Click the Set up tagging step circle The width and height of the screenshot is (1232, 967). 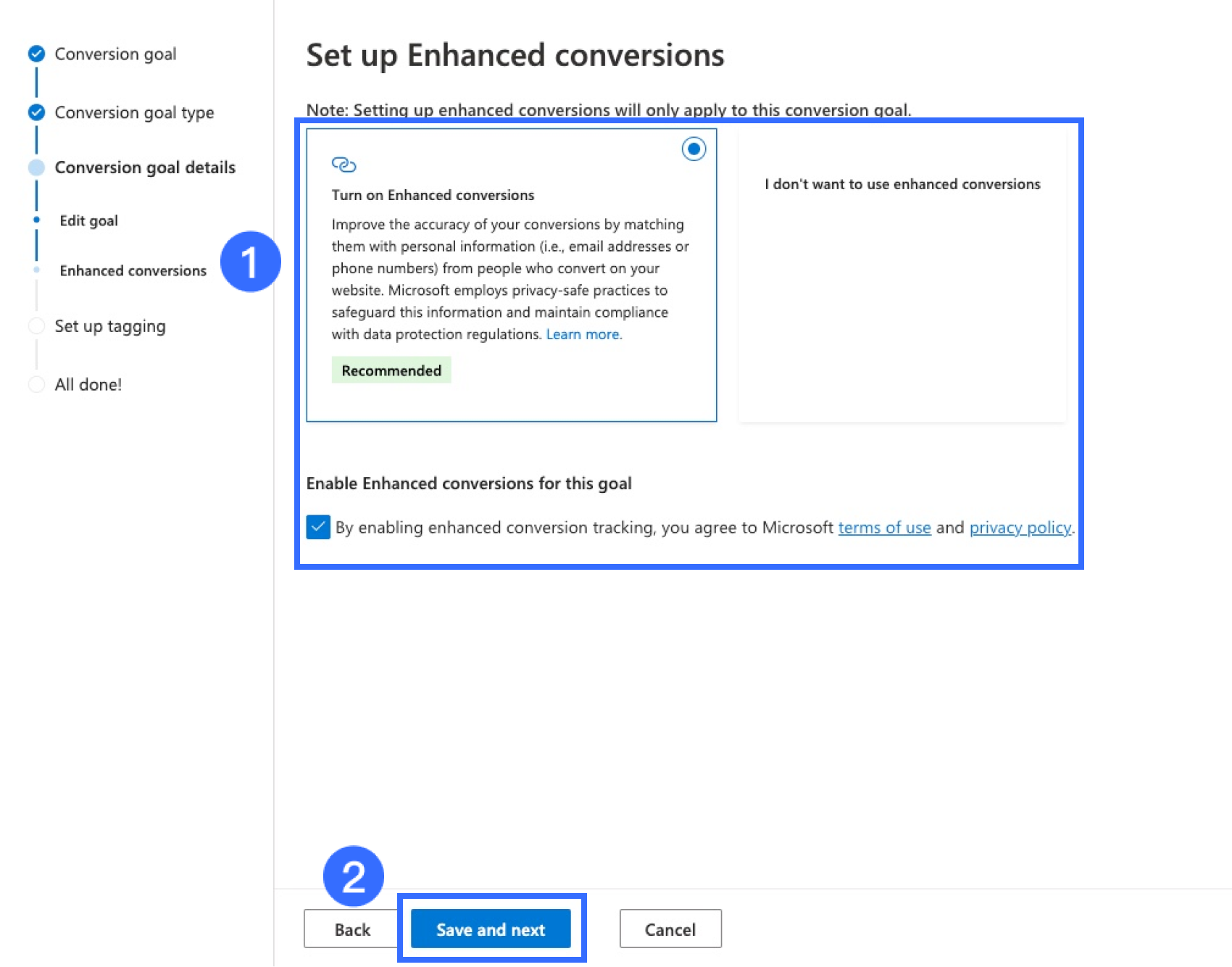[x=36, y=326]
